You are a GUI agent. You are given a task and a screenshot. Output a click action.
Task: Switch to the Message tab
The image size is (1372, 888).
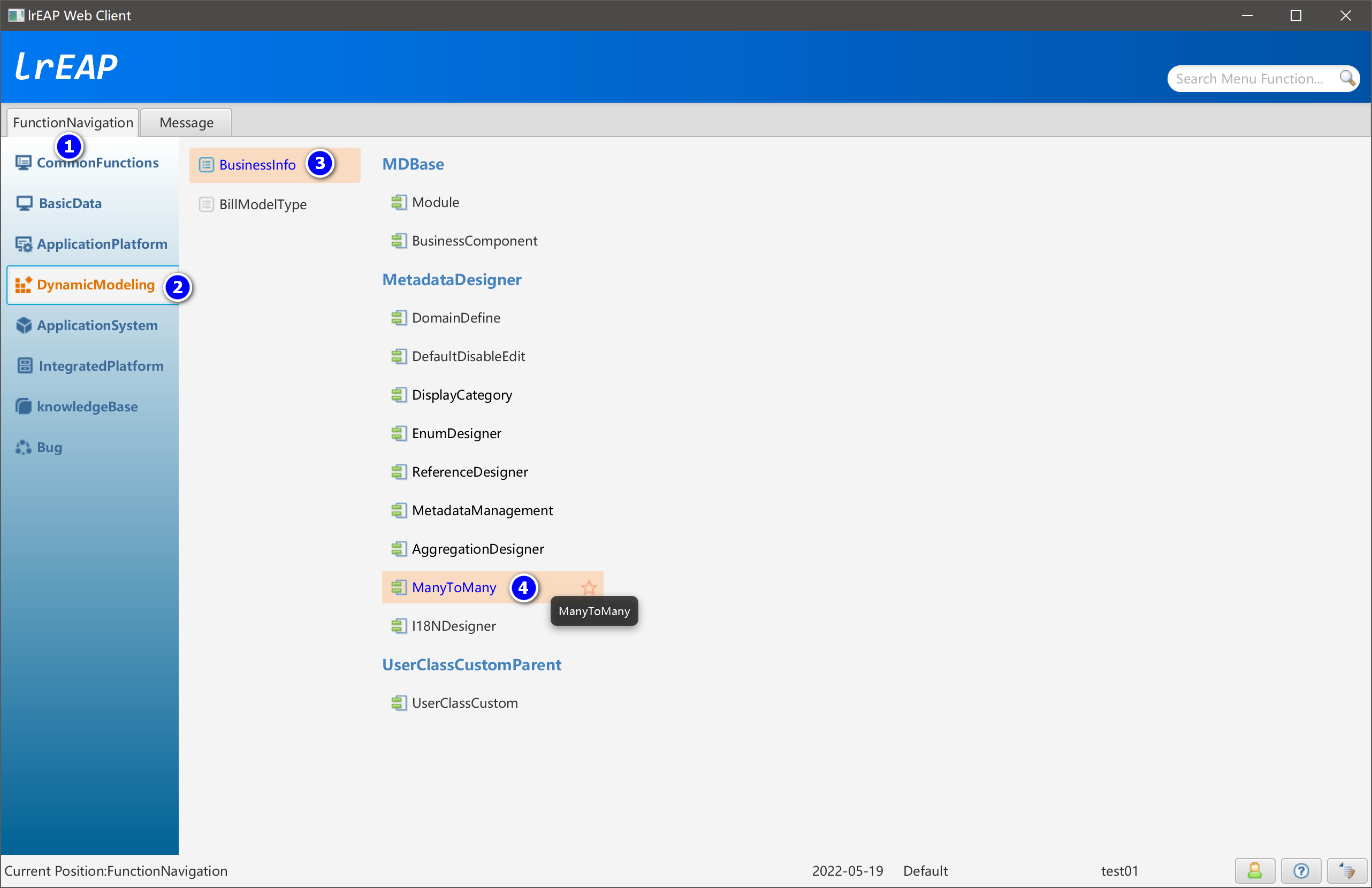pyautogui.click(x=186, y=123)
